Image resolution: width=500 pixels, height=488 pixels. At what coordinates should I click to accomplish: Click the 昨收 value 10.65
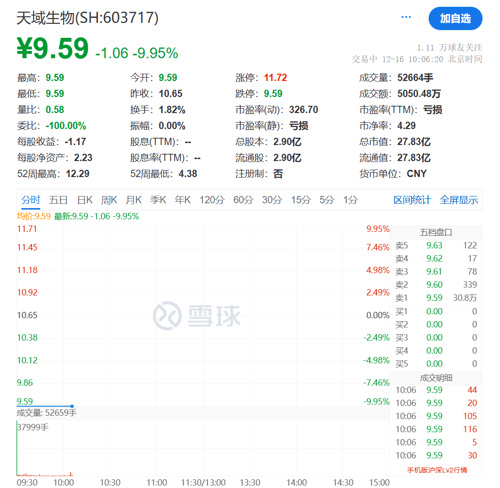(x=170, y=94)
